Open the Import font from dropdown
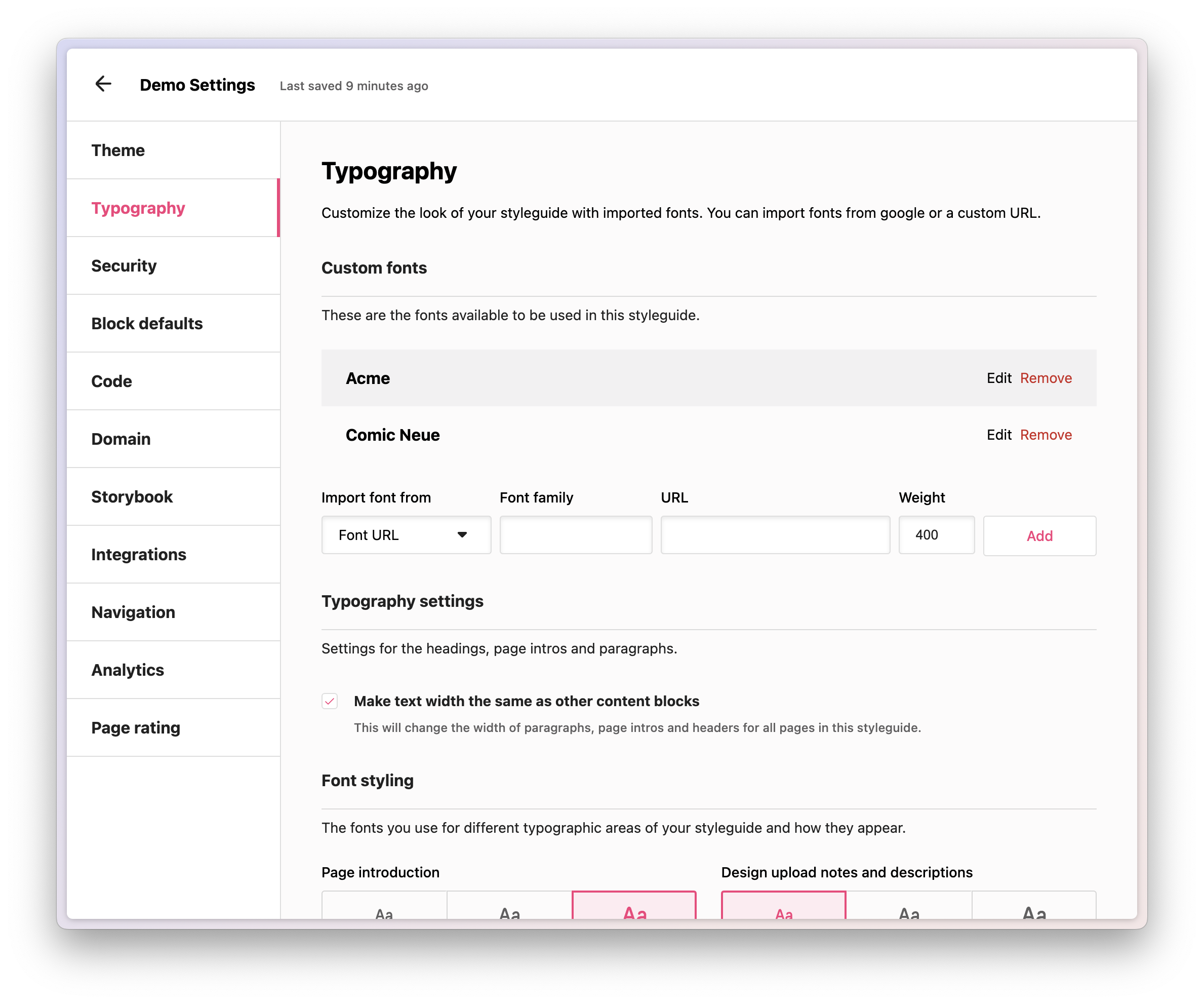 click(406, 535)
